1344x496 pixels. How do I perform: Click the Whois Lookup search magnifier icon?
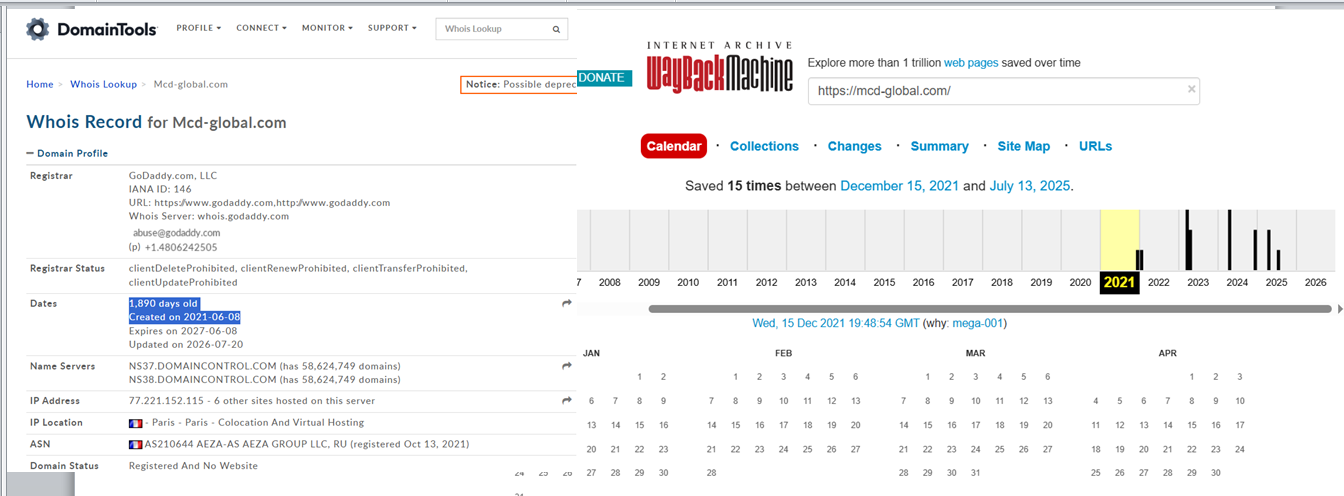pyautogui.click(x=556, y=30)
